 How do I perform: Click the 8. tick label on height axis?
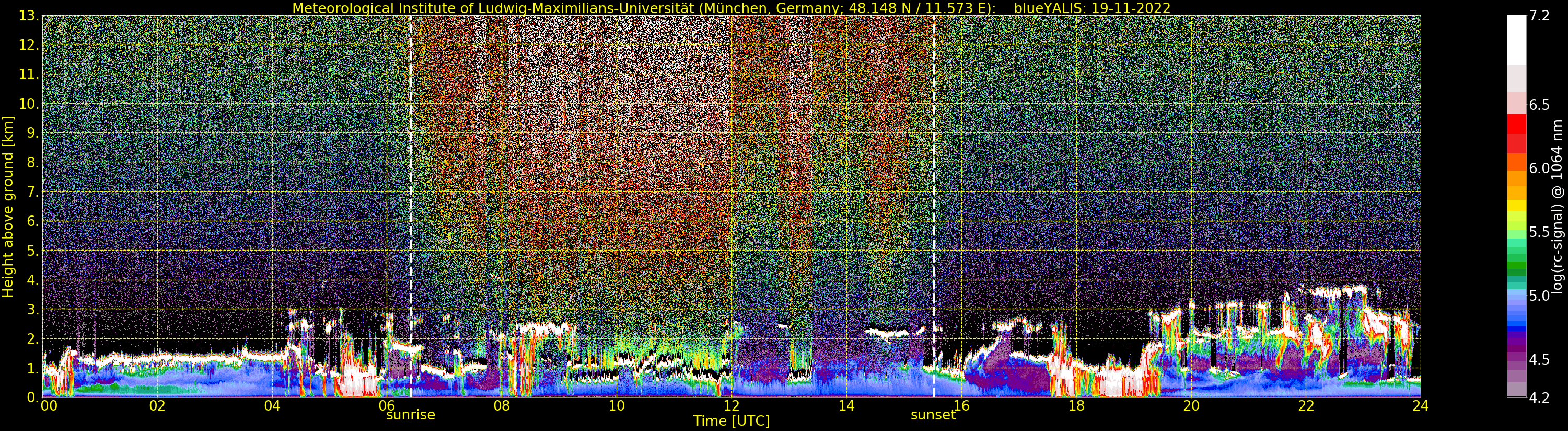pos(33,163)
